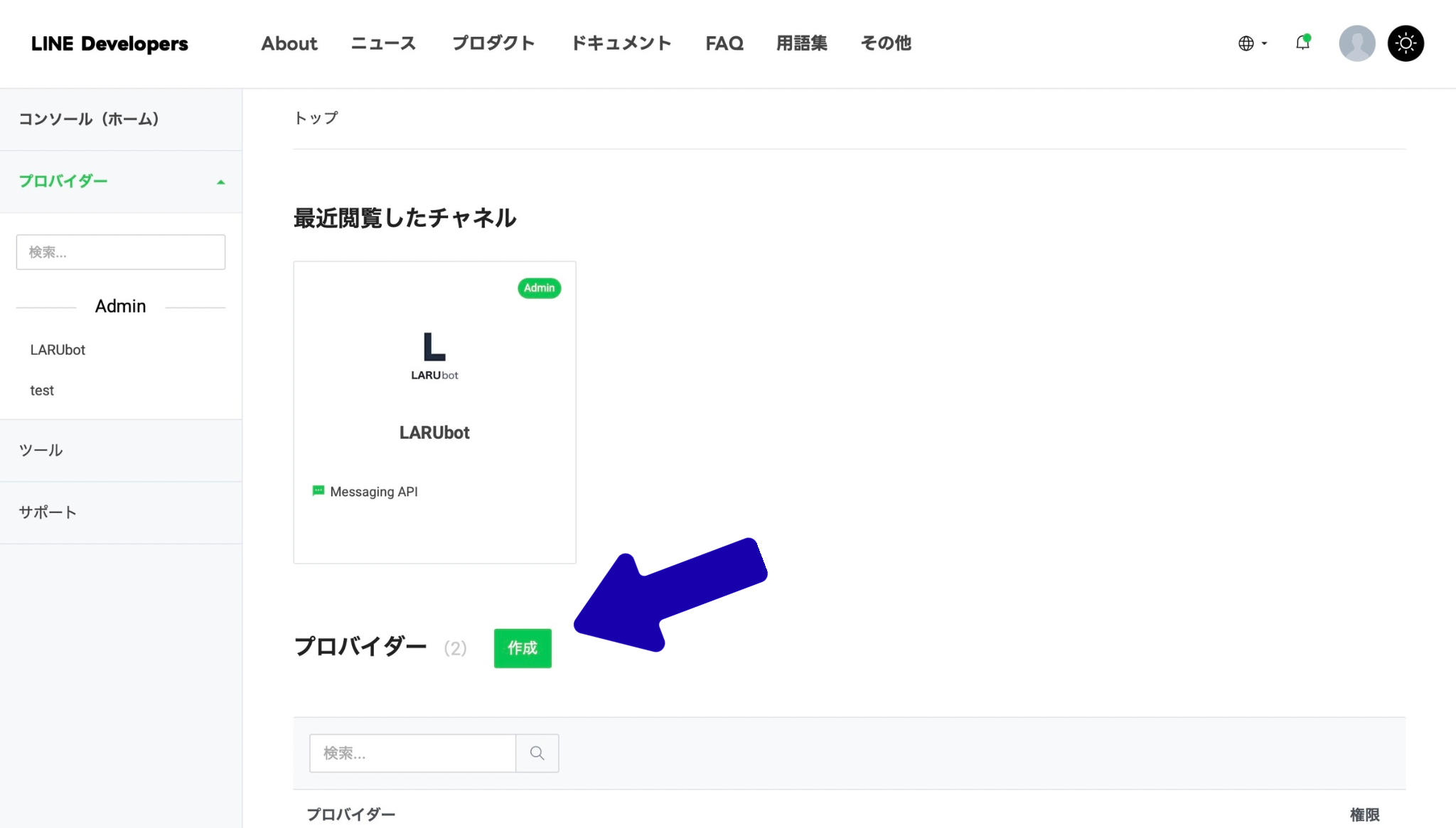This screenshot has width=1456, height=828.
Task: Select the test provider in the sidebar
Action: [x=42, y=389]
